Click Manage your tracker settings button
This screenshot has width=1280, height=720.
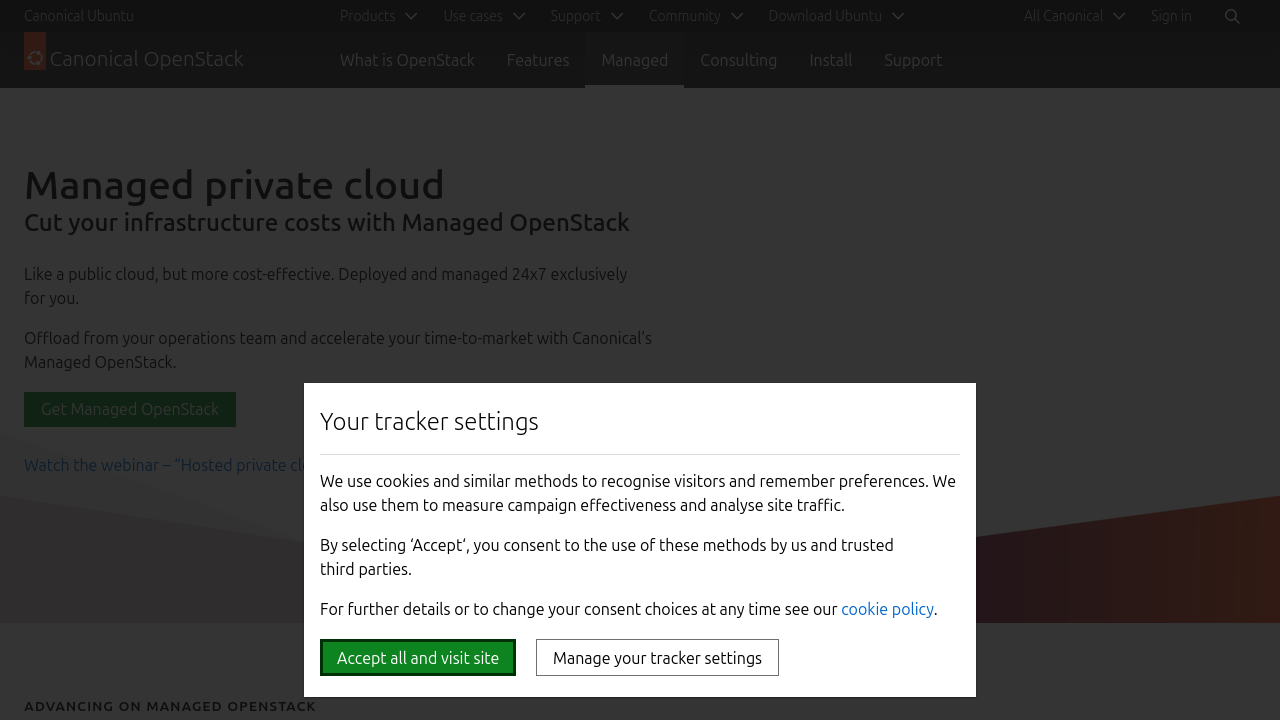(x=657, y=658)
